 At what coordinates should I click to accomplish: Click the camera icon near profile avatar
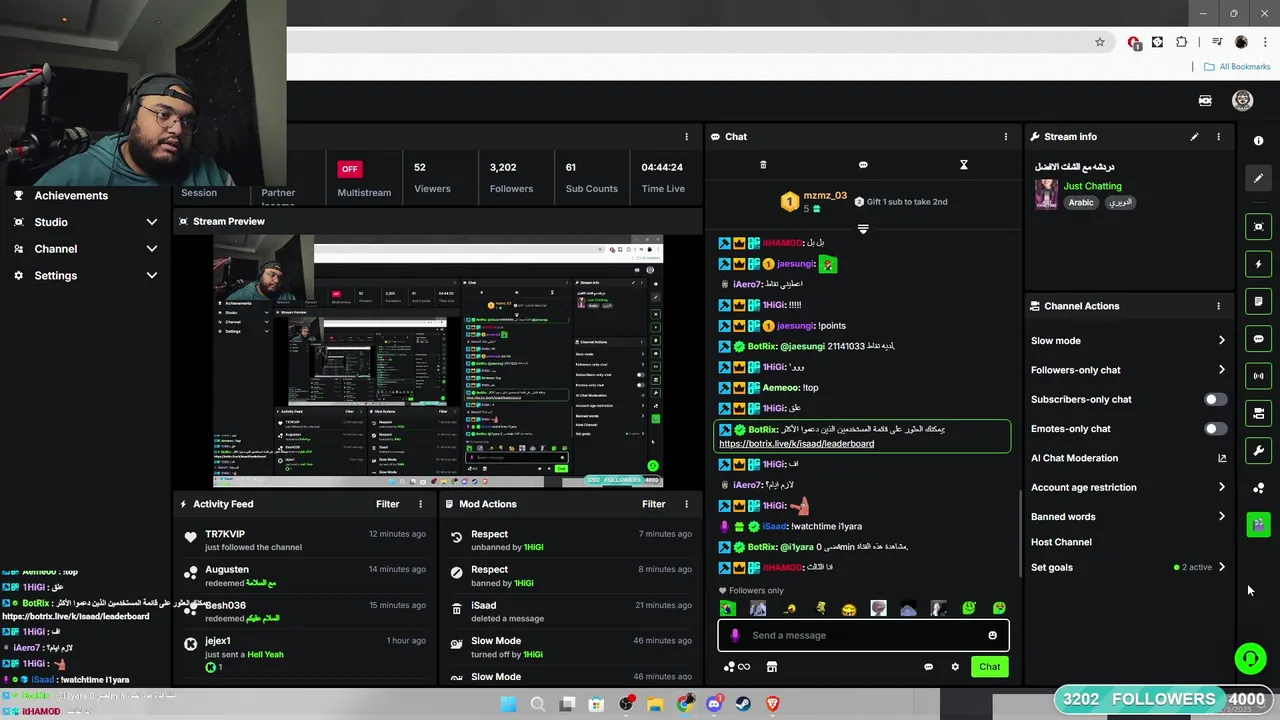pyautogui.click(x=1205, y=101)
